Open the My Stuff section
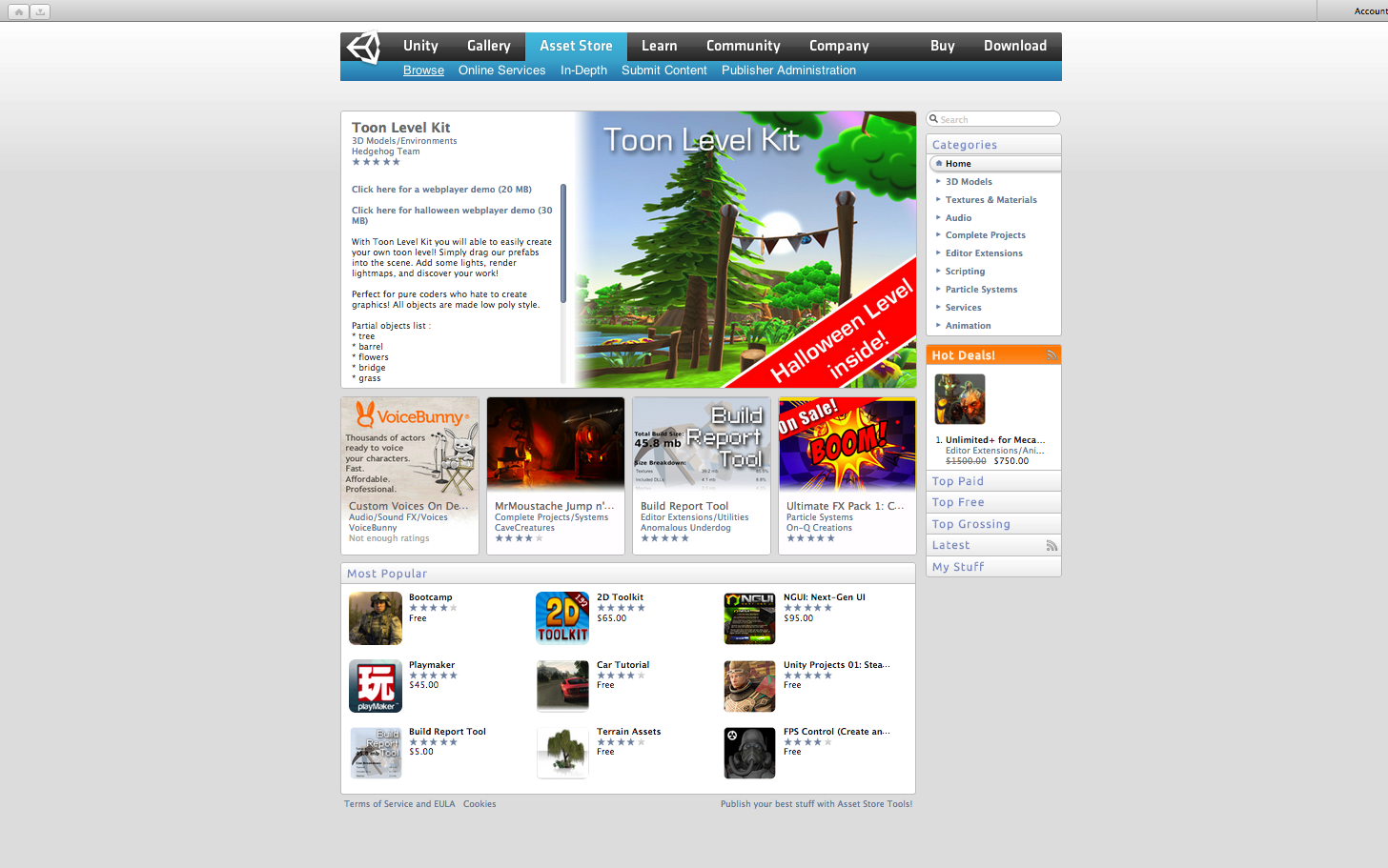Viewport: 1388px width, 868px height. (993, 567)
